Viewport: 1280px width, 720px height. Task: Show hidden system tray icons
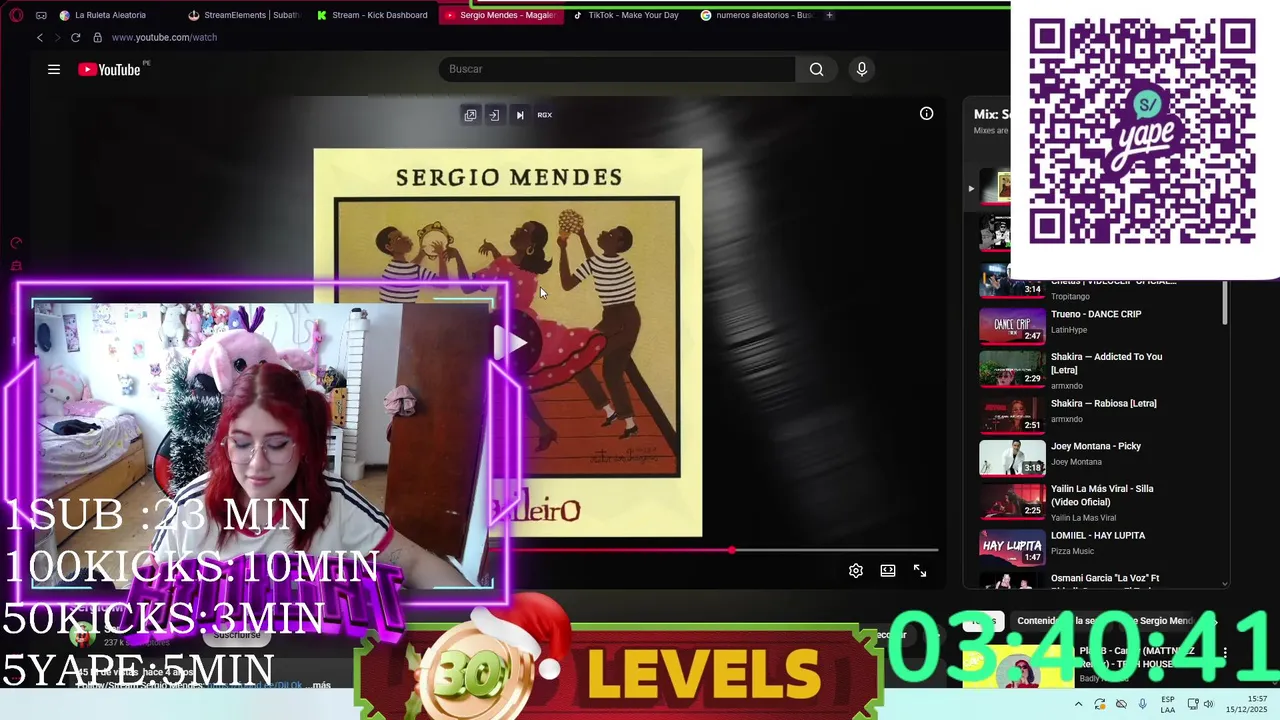pyautogui.click(x=1078, y=704)
